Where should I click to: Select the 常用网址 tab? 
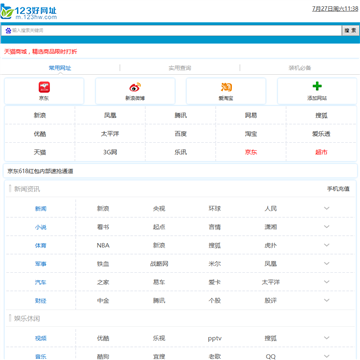[x=60, y=68]
